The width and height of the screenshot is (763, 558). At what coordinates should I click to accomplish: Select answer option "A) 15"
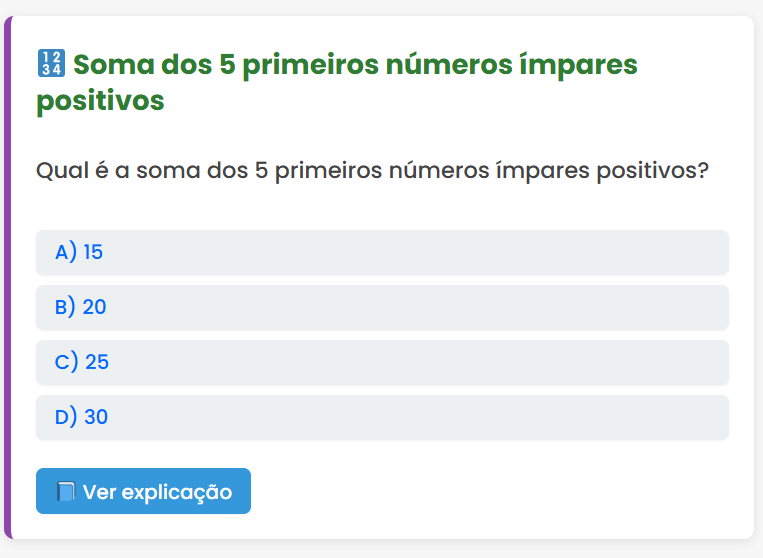click(x=382, y=252)
